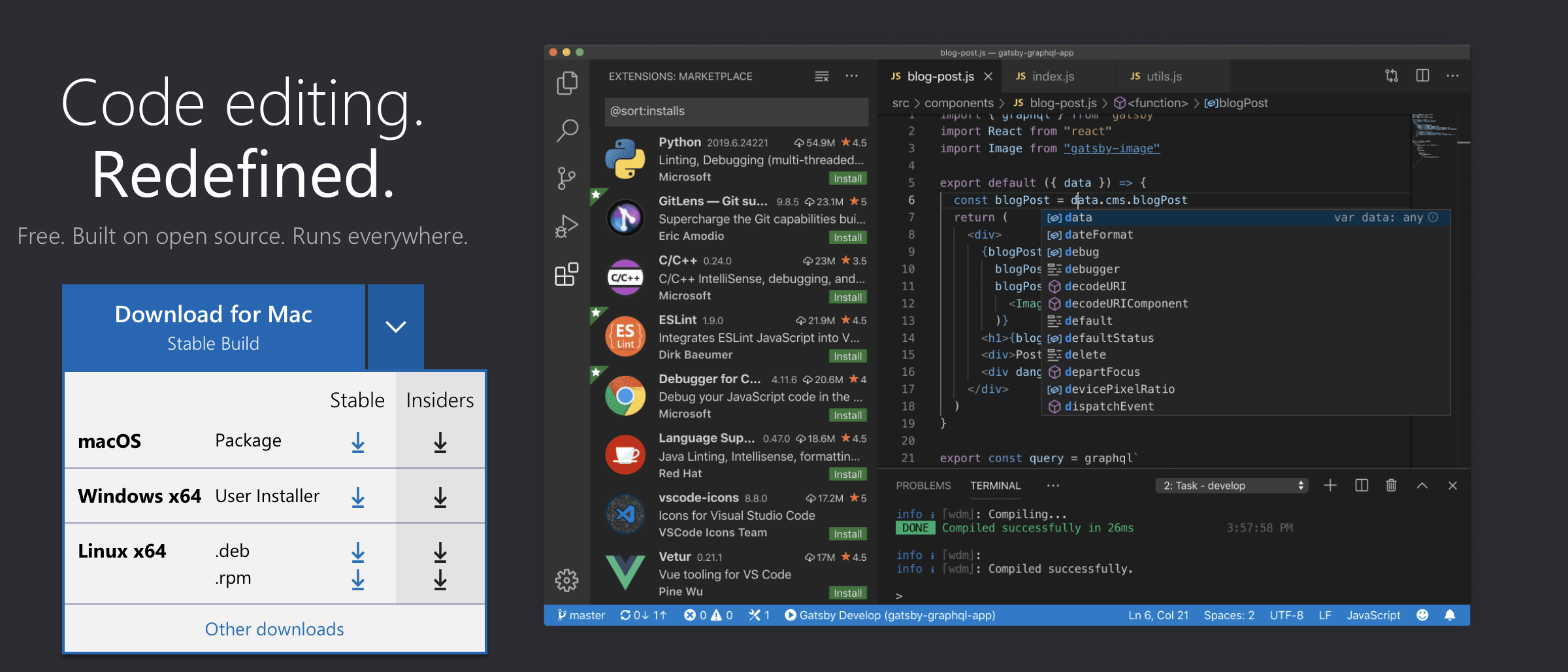
Task: Switch to the utils.js tab
Action: [1164, 76]
